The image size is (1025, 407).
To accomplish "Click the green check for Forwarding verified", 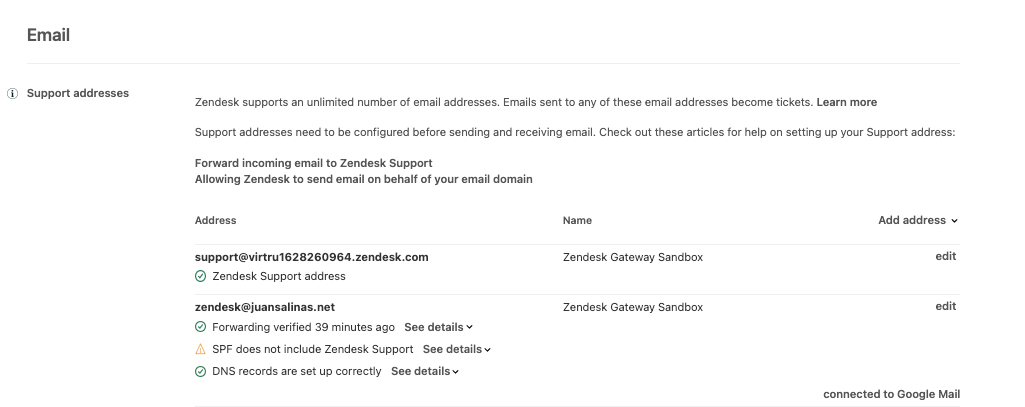I will 201,327.
